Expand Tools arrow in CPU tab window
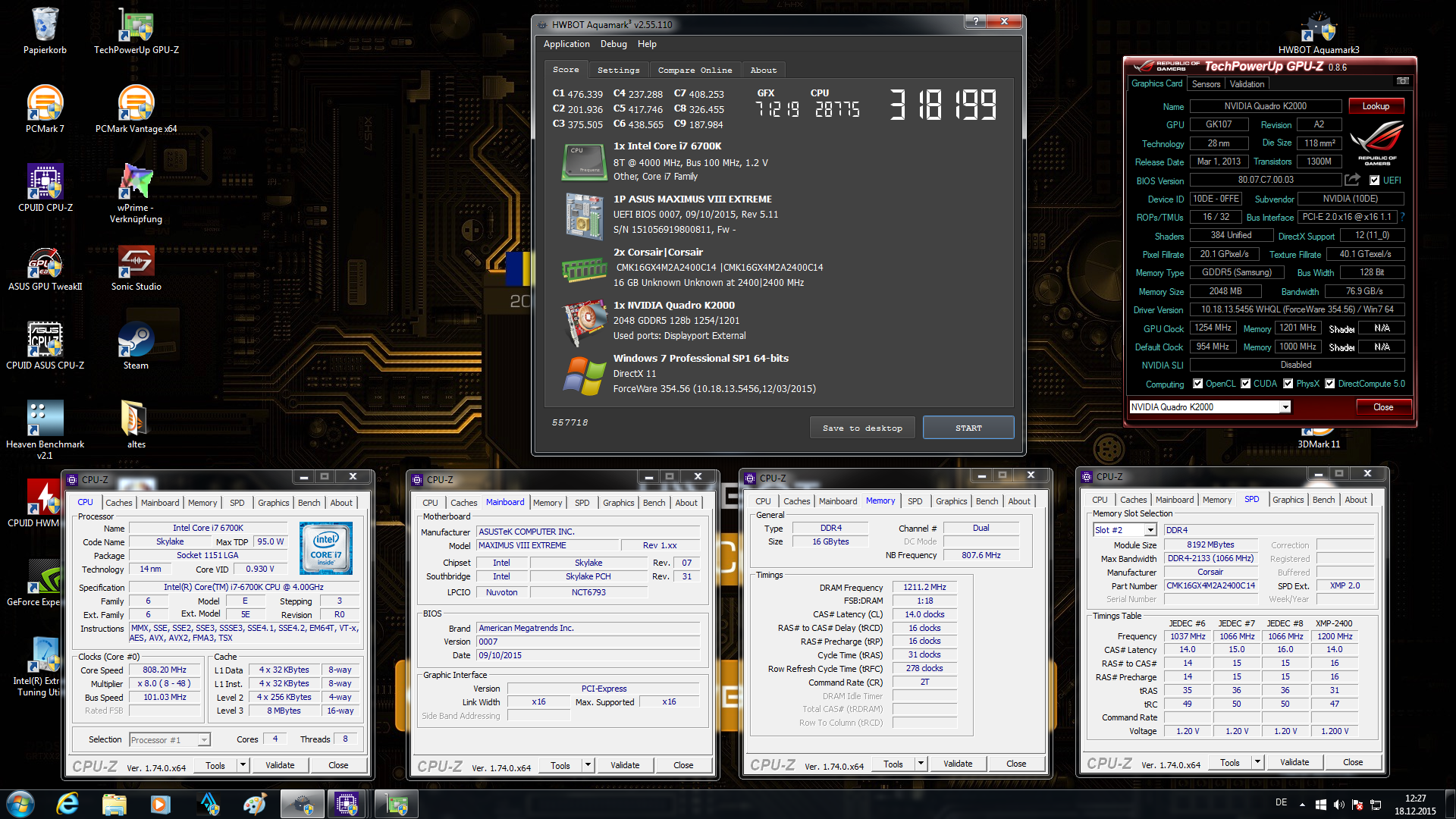 (x=243, y=765)
